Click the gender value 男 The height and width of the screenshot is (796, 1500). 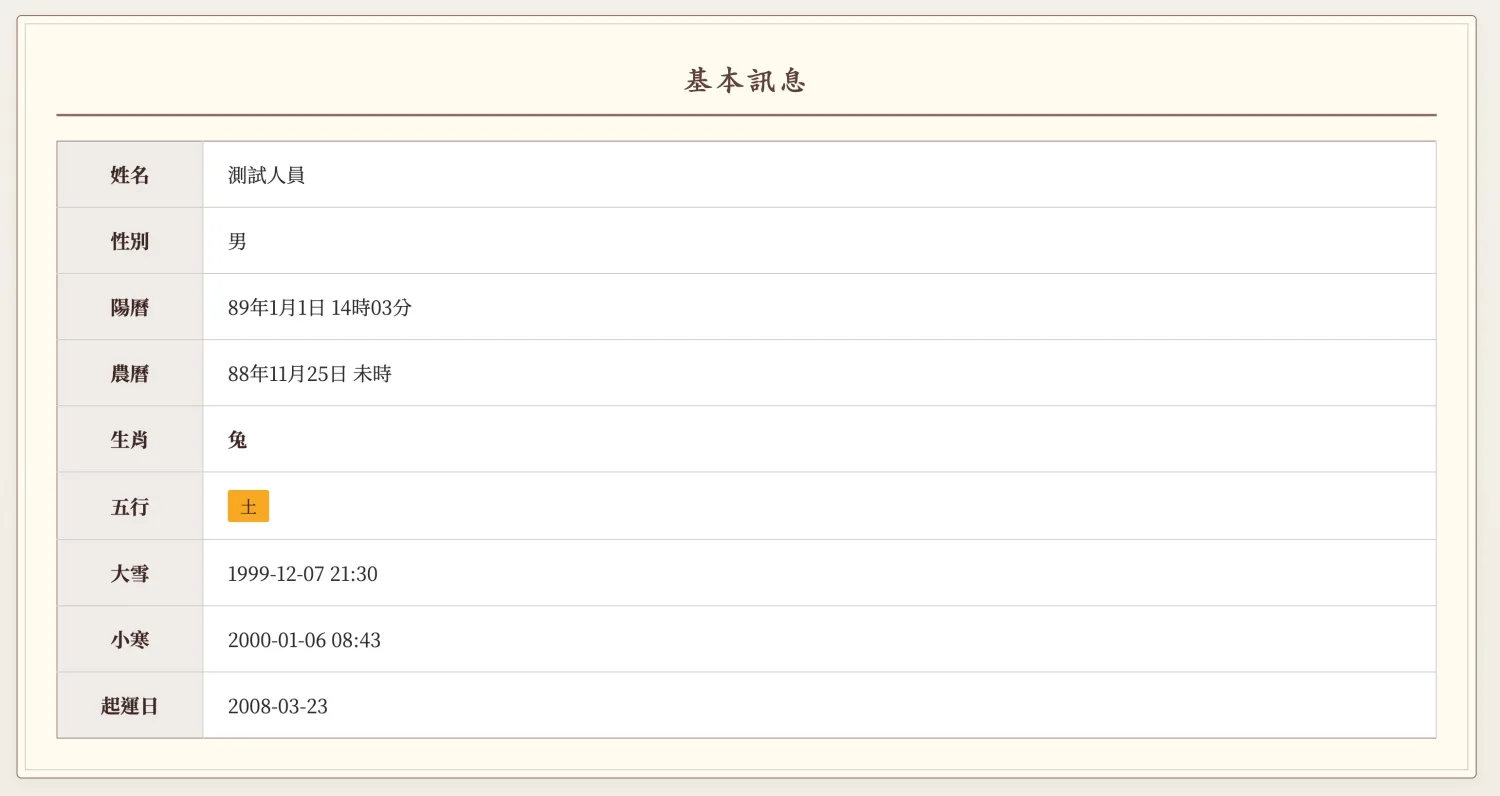tap(237, 241)
